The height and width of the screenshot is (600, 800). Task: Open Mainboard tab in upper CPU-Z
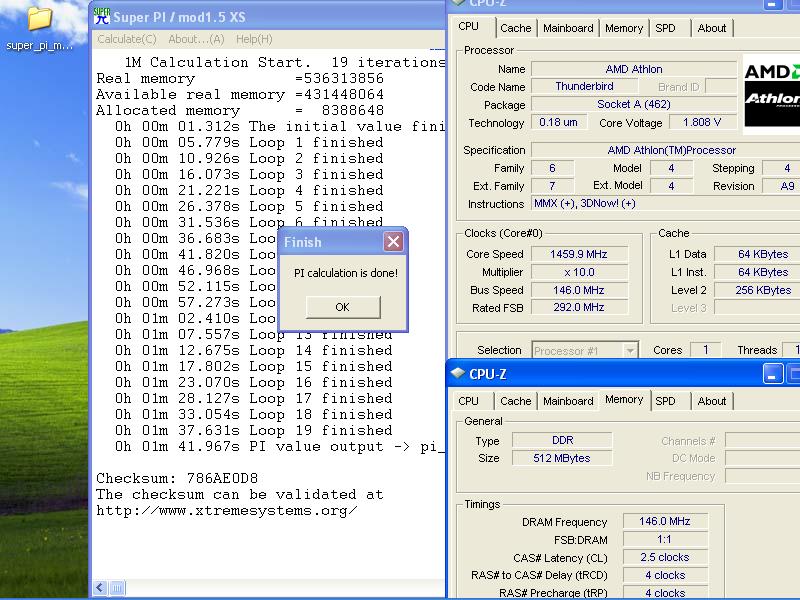pyautogui.click(x=568, y=29)
